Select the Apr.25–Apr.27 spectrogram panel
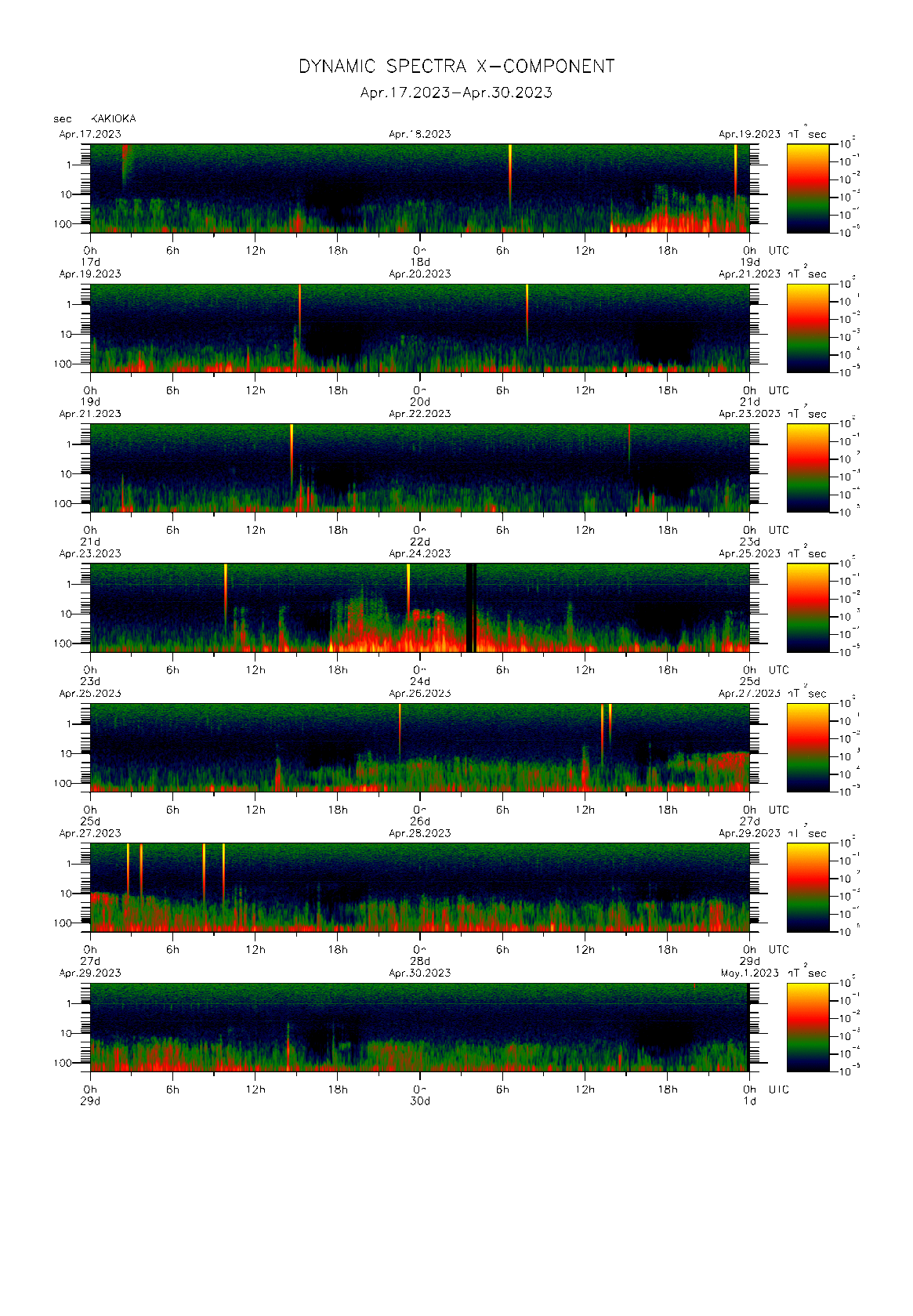The image size is (913, 1316). point(420,747)
